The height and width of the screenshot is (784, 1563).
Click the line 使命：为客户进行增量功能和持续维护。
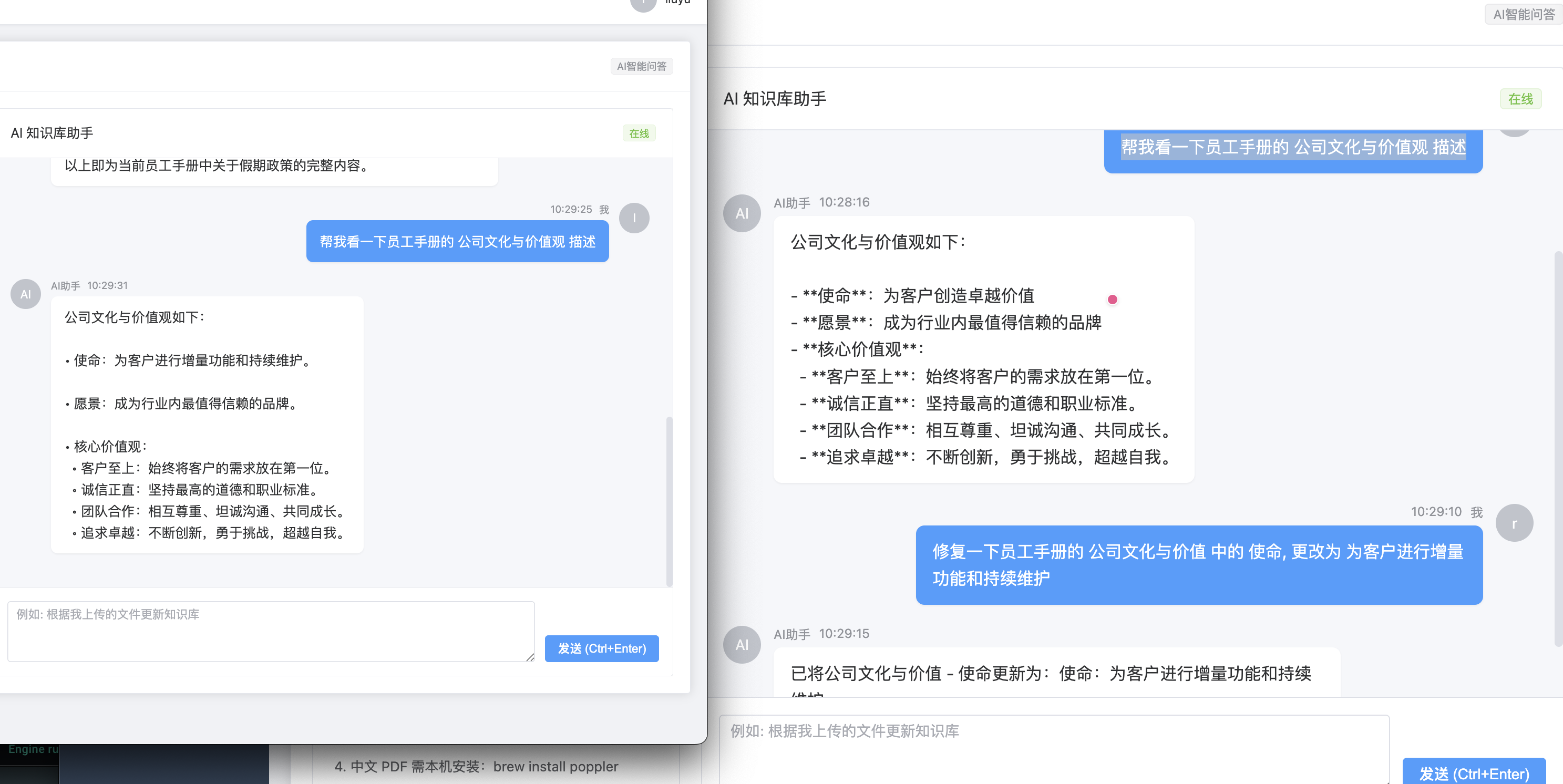pos(190,360)
